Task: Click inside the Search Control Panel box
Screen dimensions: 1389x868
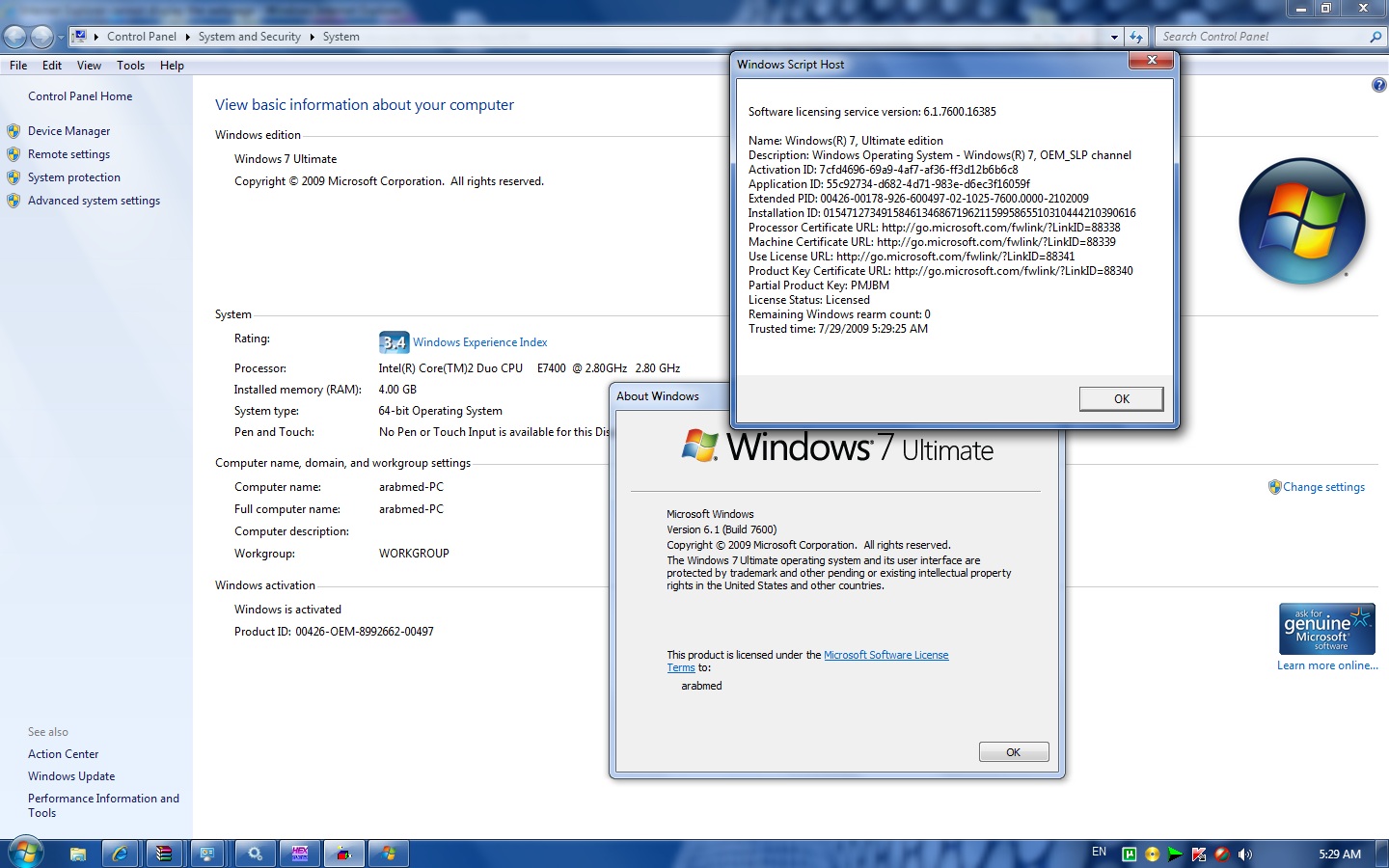Action: coord(1264,36)
